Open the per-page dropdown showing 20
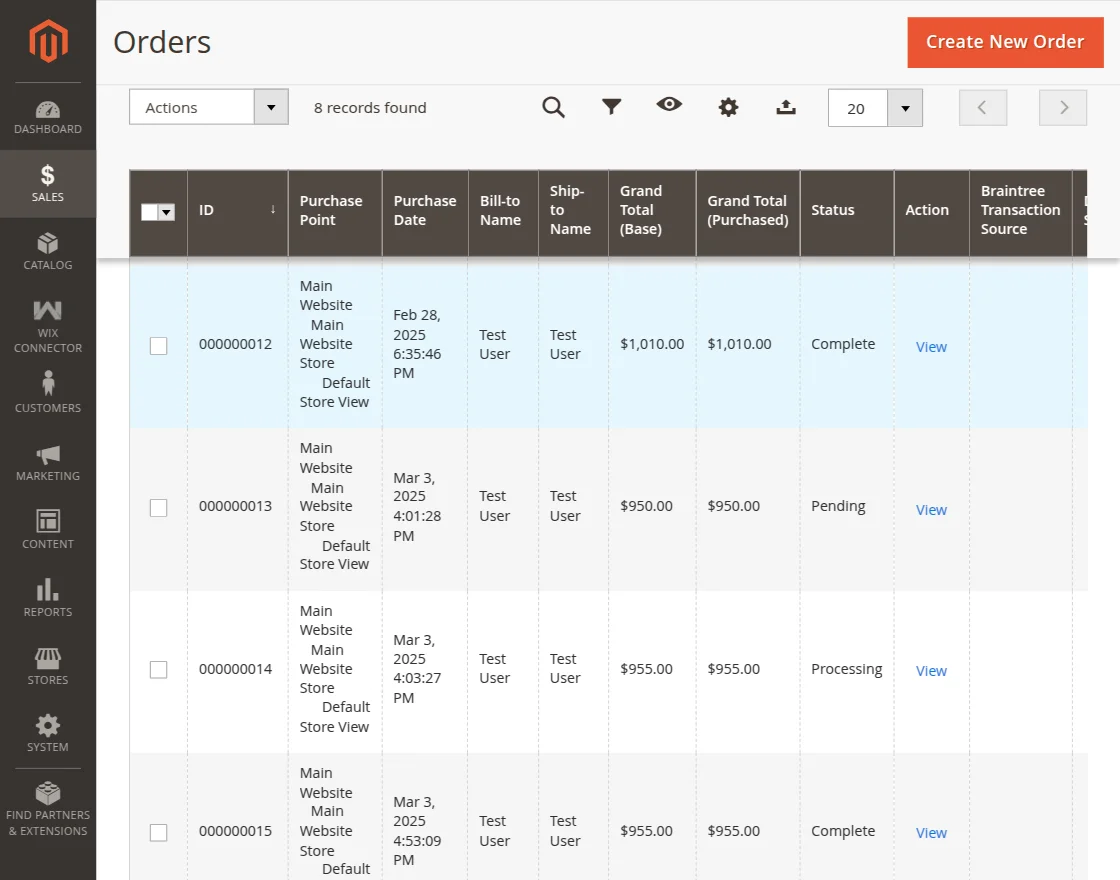Image resolution: width=1120 pixels, height=880 pixels. [875, 107]
